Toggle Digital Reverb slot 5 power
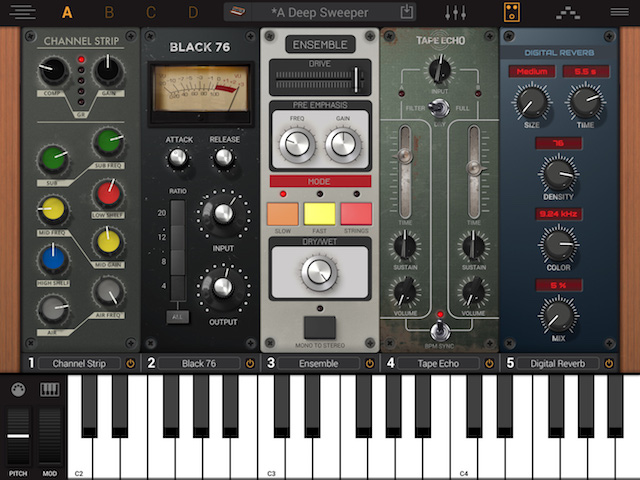Screen dimensions: 640x480 tap(609, 363)
